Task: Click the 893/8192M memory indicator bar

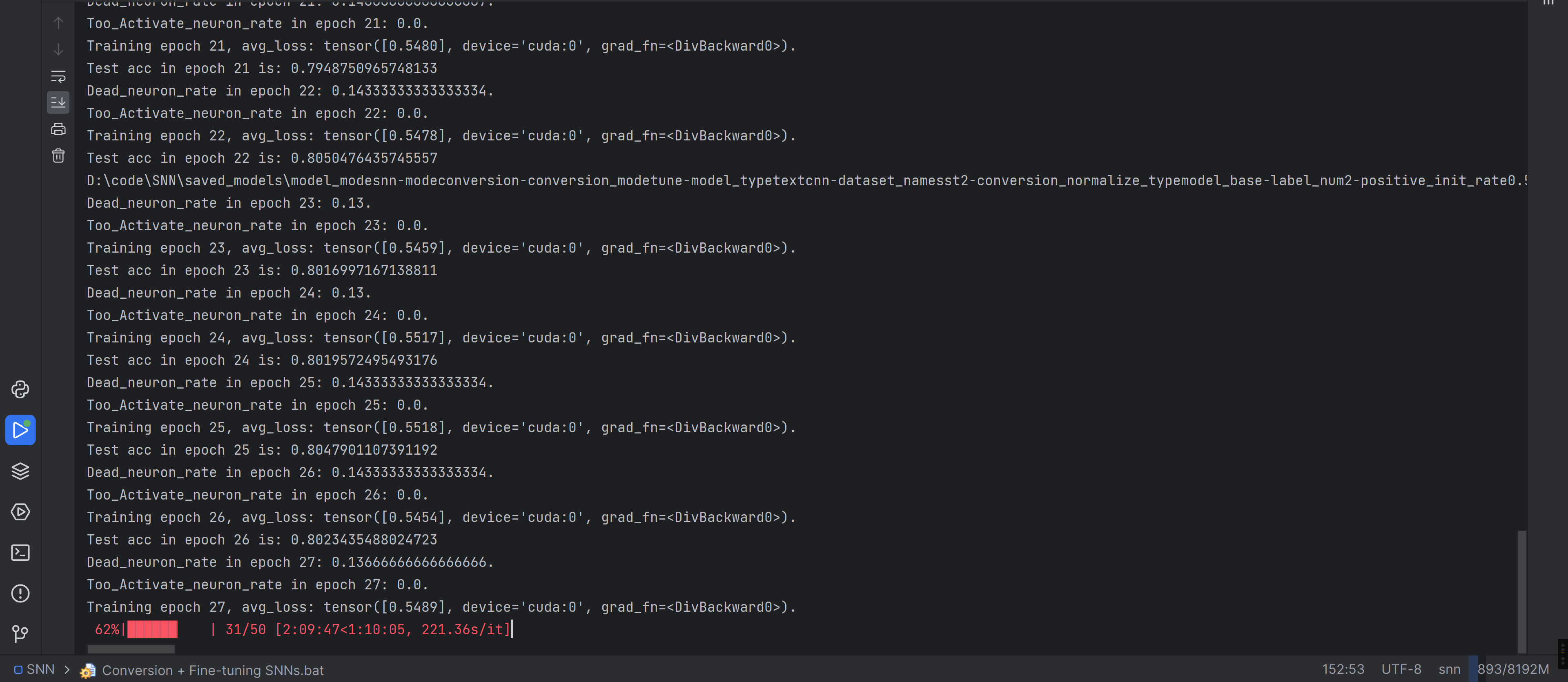Action: click(x=1512, y=669)
